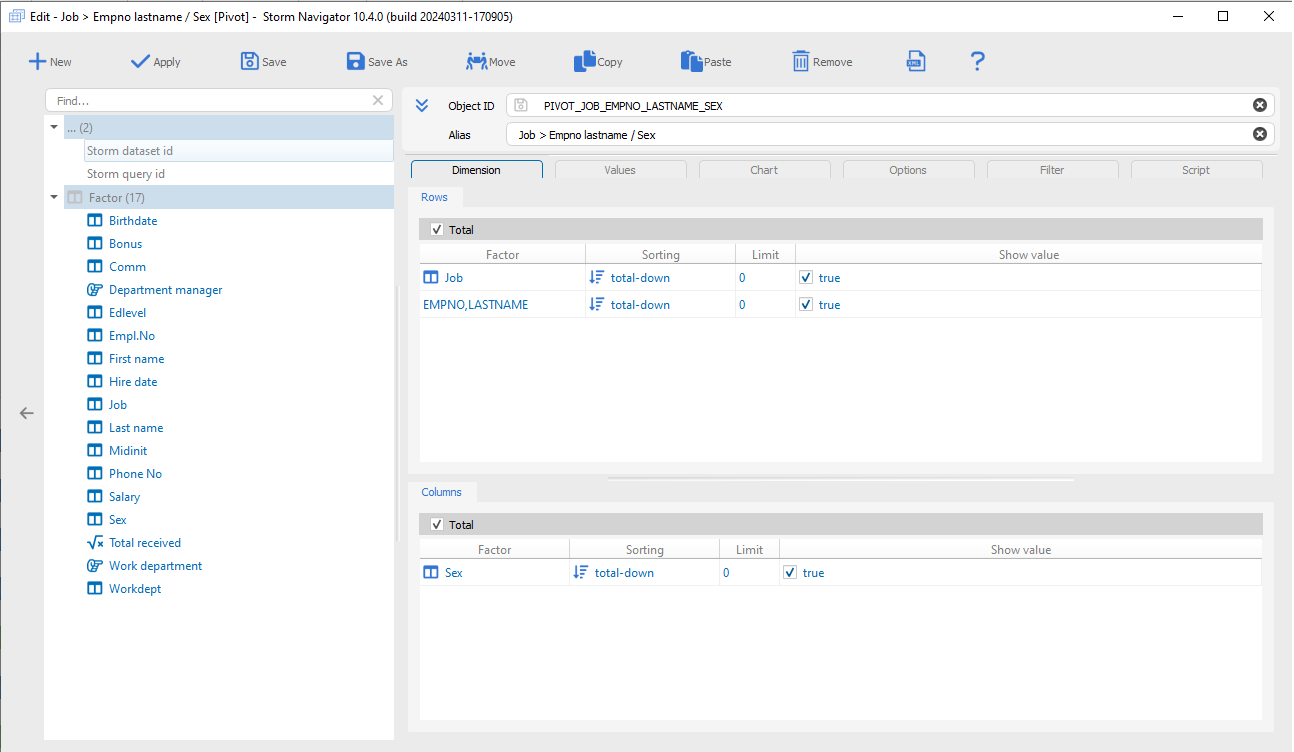Select the Comm factor

coord(127,267)
